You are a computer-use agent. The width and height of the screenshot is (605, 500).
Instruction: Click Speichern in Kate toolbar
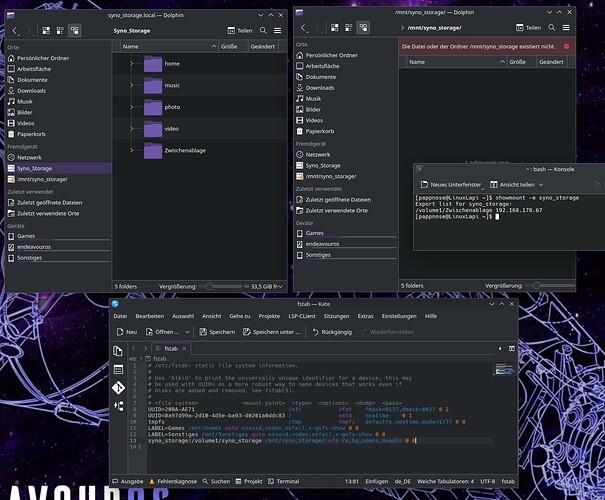[x=217, y=332]
